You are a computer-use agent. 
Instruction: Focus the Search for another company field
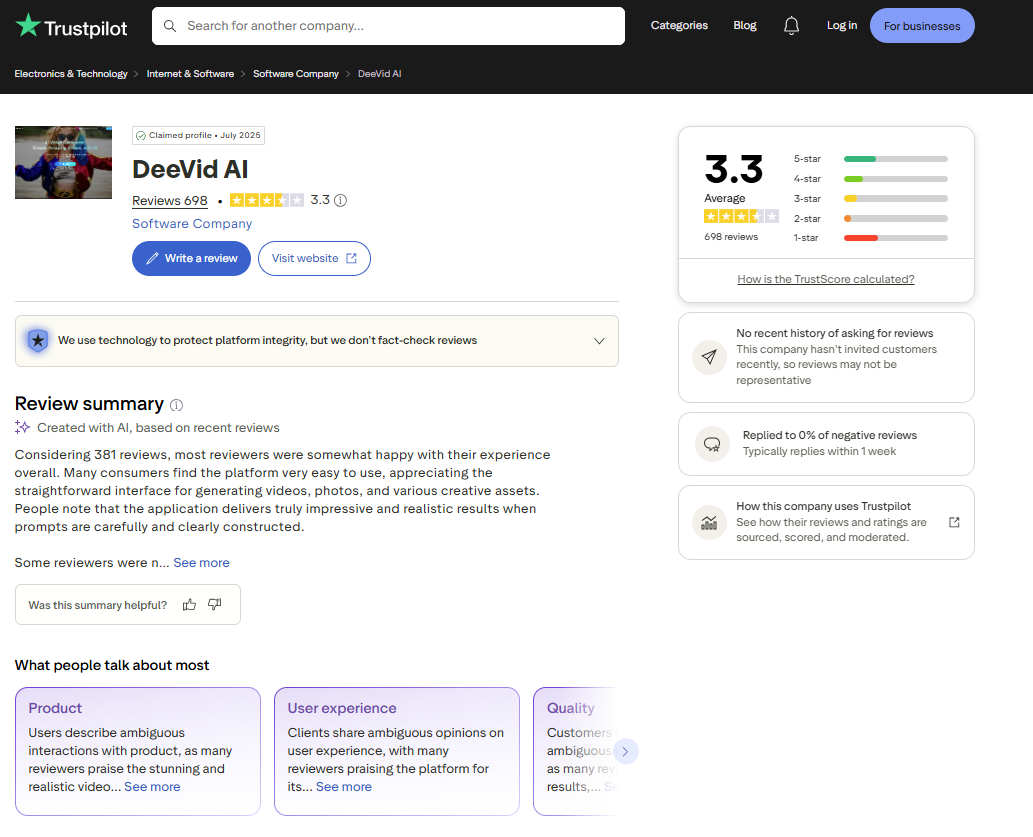(x=388, y=26)
